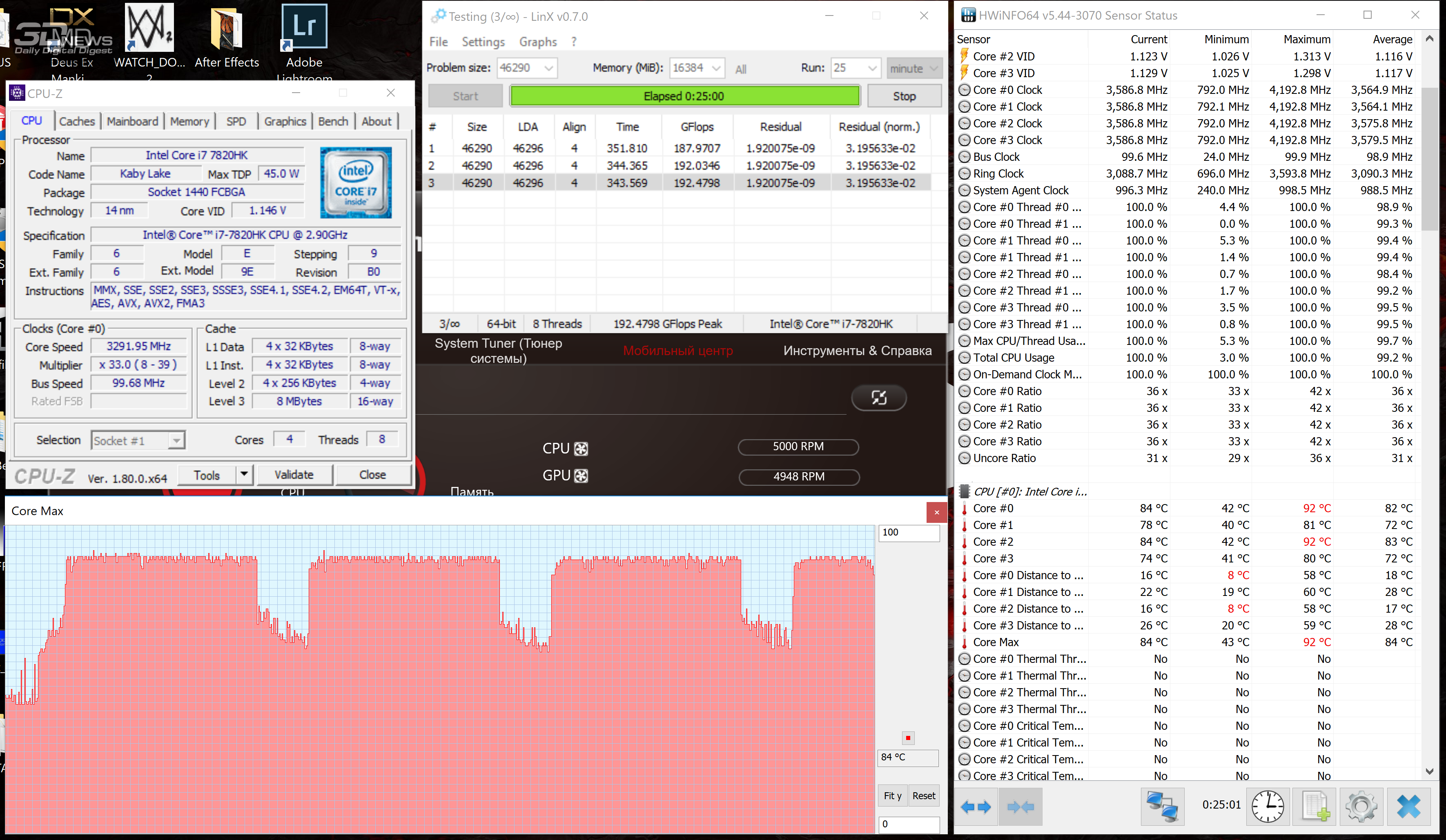This screenshot has height=840, width=1446.
Task: Click the HWiNFO blue X close-sensors icon
Action: click(x=1409, y=807)
